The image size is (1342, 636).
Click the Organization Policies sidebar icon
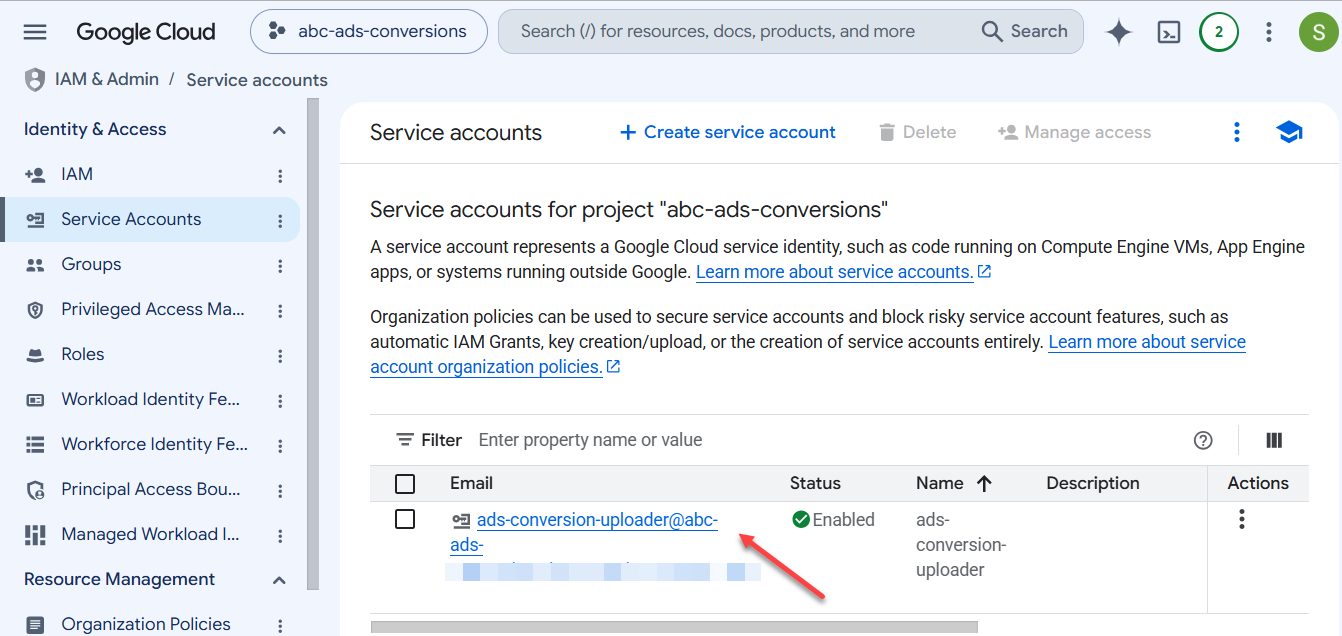pos(35,625)
